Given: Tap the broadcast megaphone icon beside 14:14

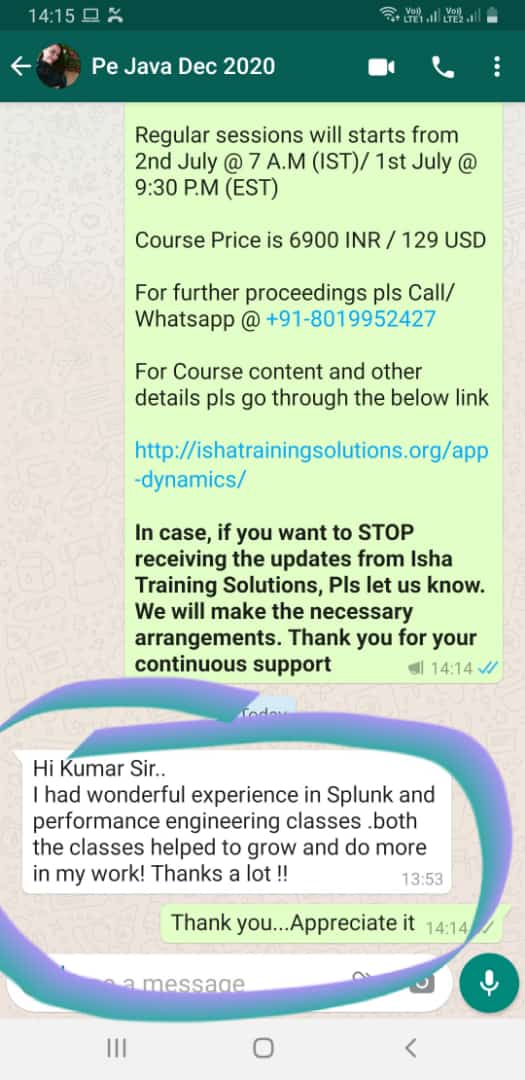Looking at the screenshot, I should tap(417, 667).
